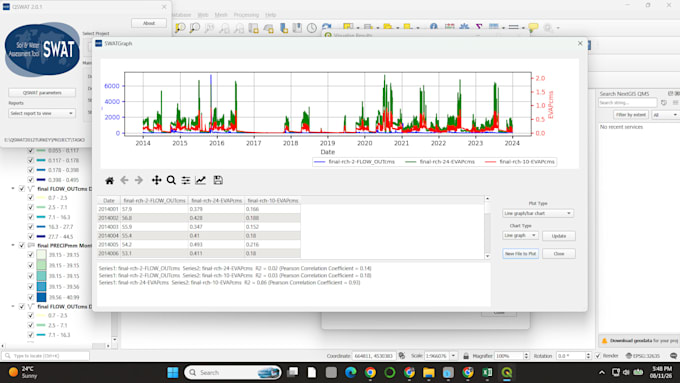The width and height of the screenshot is (680, 383).
Task: Click the rotation value spinner
Action: point(588,356)
